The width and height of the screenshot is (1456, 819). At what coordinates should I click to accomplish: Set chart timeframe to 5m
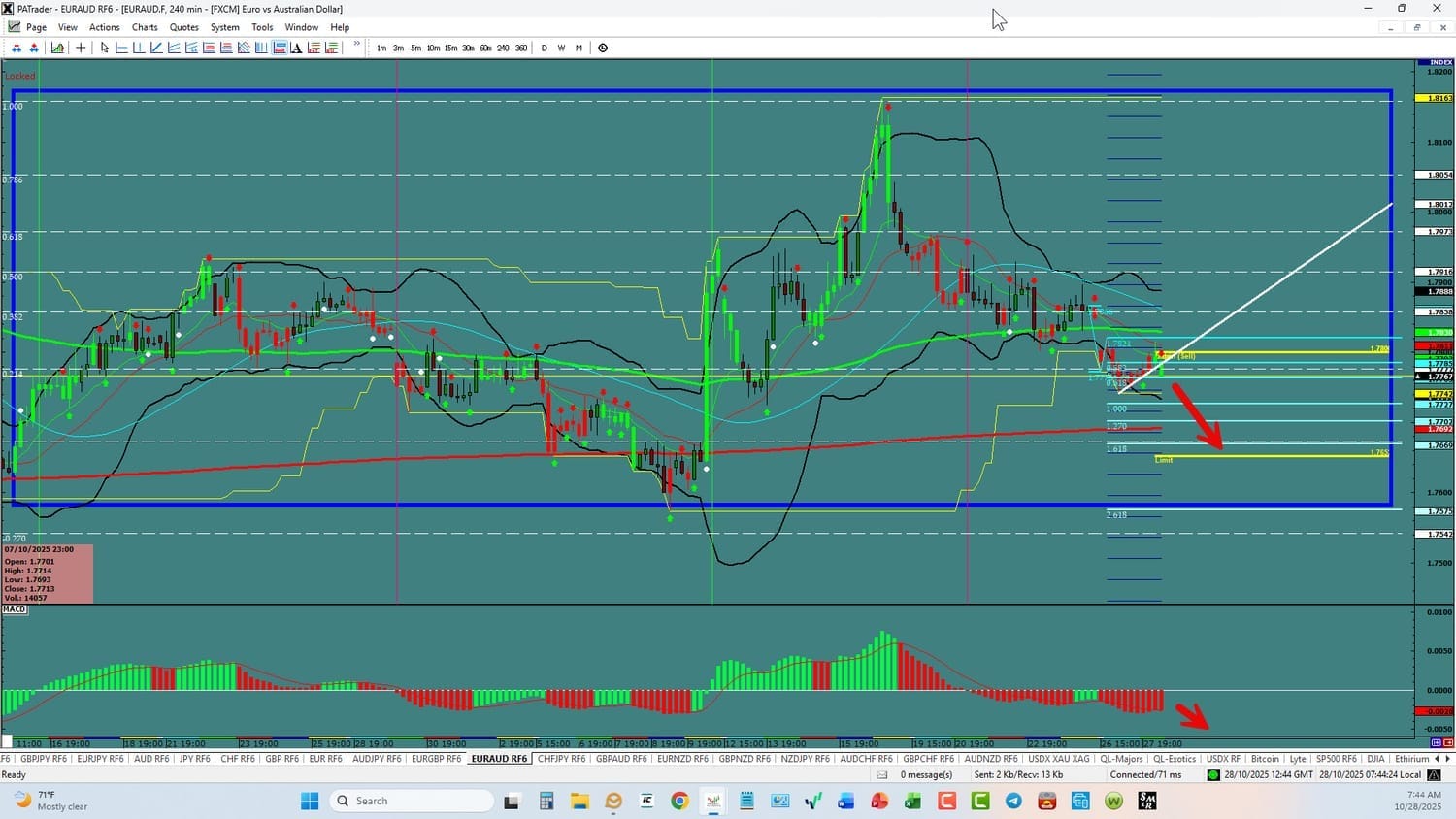click(415, 48)
